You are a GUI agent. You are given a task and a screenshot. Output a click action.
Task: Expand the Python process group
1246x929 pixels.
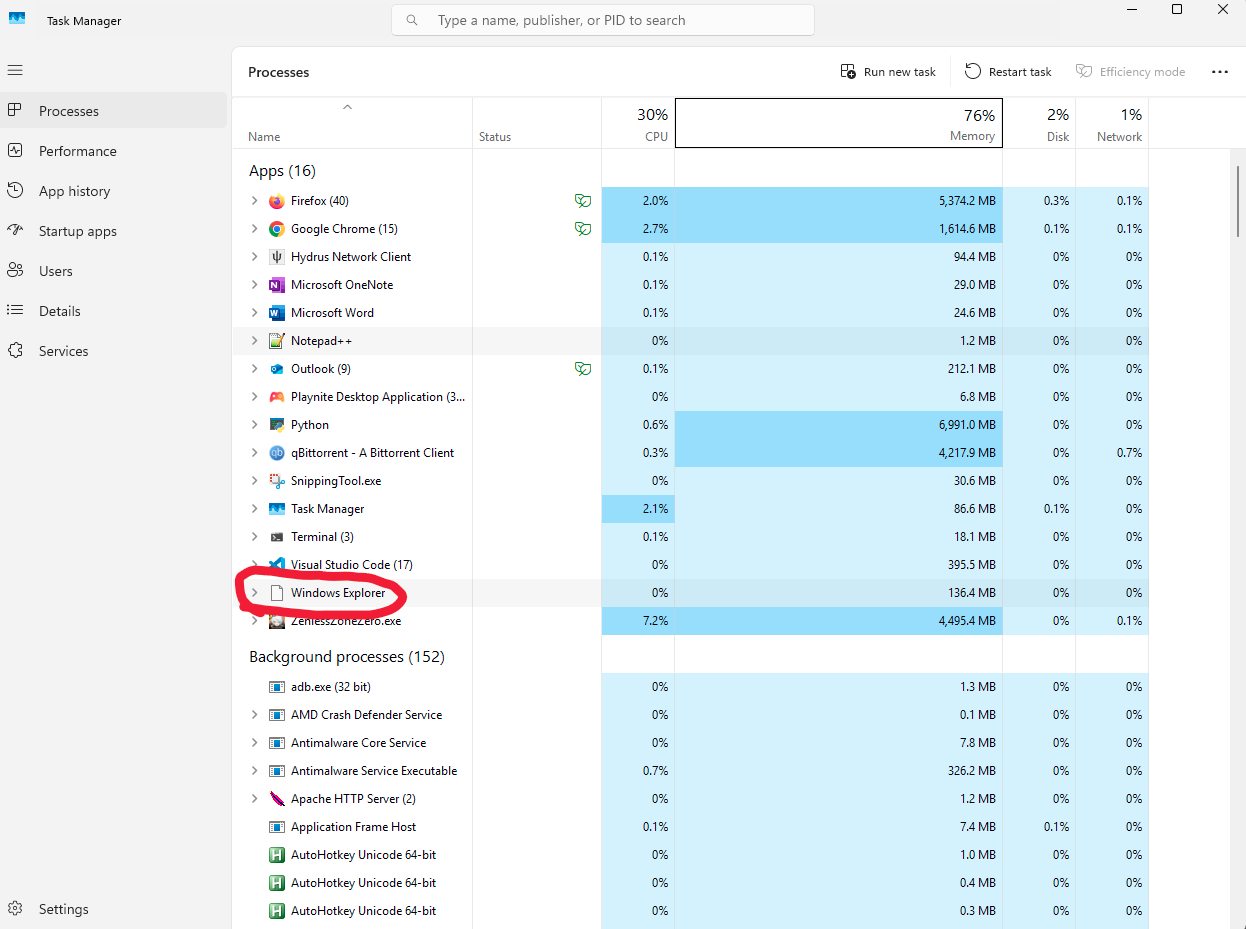click(x=254, y=425)
